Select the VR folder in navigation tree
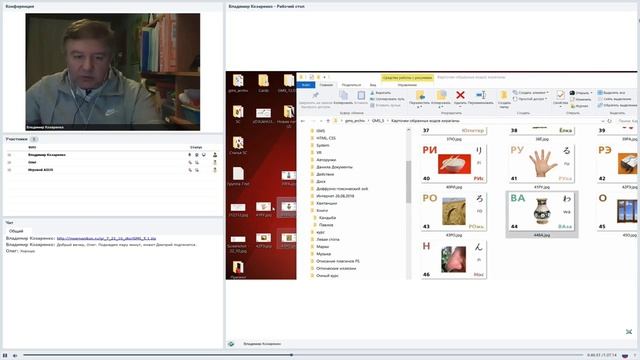The width and height of the screenshot is (640, 360). tap(319, 152)
